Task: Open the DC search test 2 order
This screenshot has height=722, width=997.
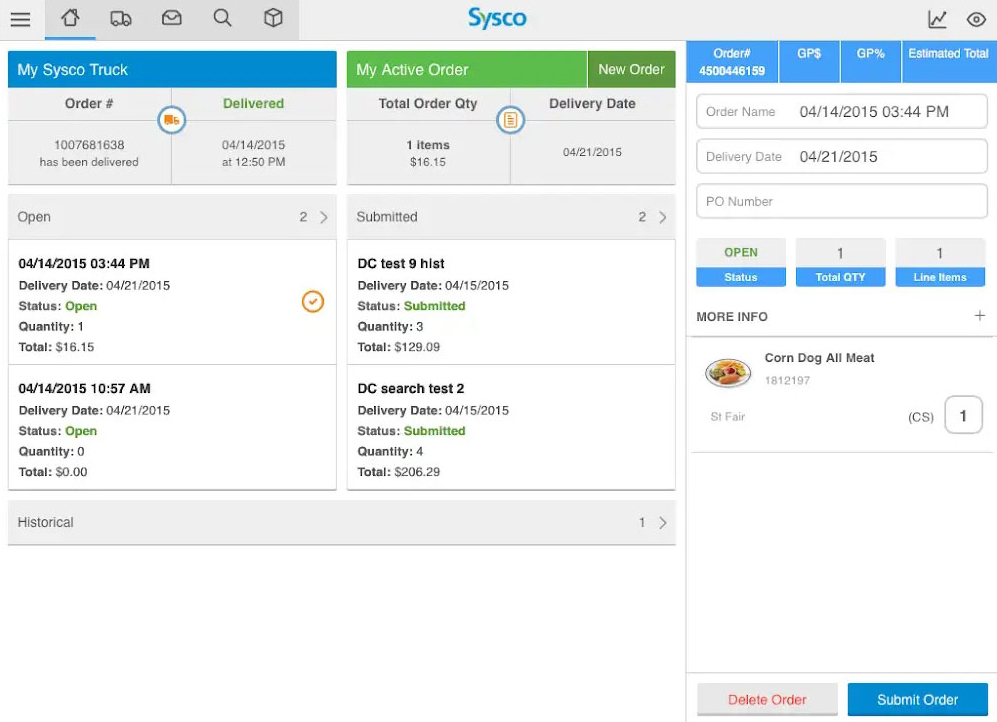Action: 511,428
